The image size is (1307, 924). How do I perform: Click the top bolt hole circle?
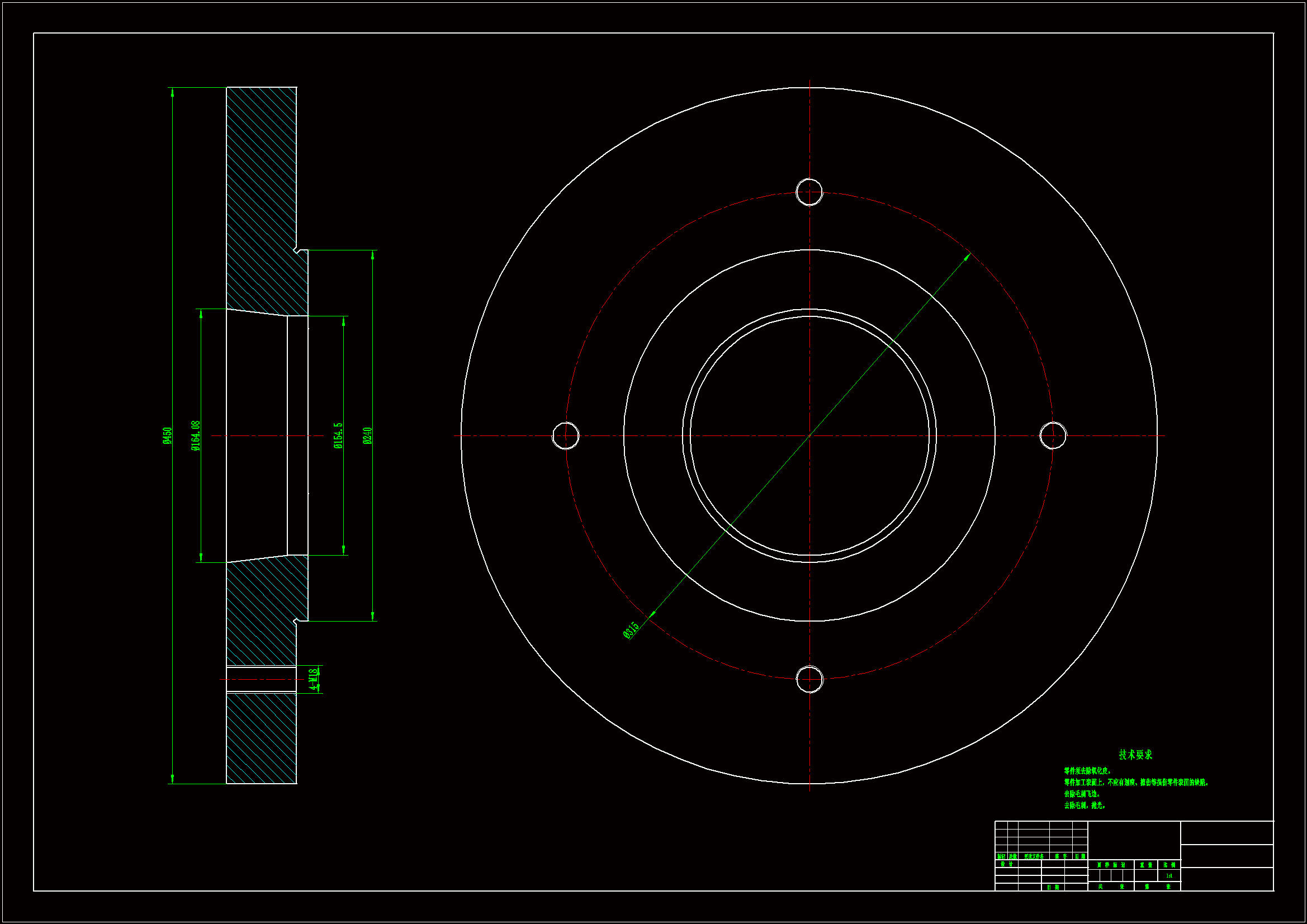tap(809, 192)
